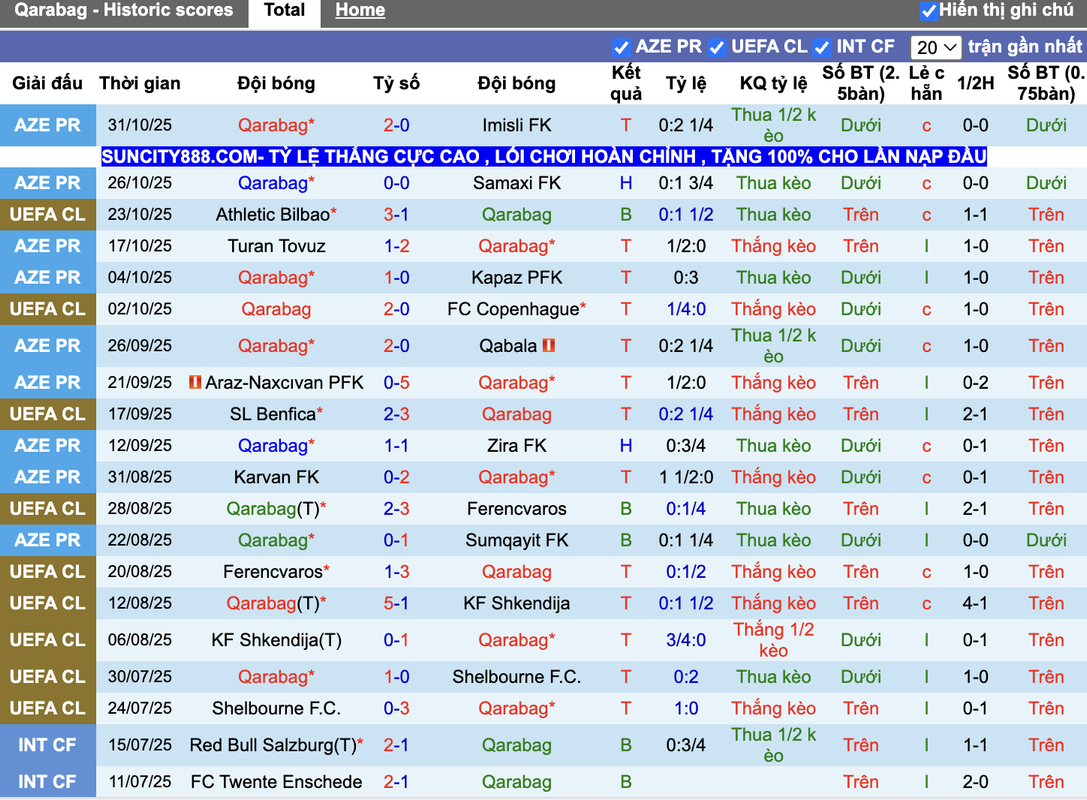Open Kapaz PFK team link
Viewport: 1087px width, 800px height.
(516, 277)
